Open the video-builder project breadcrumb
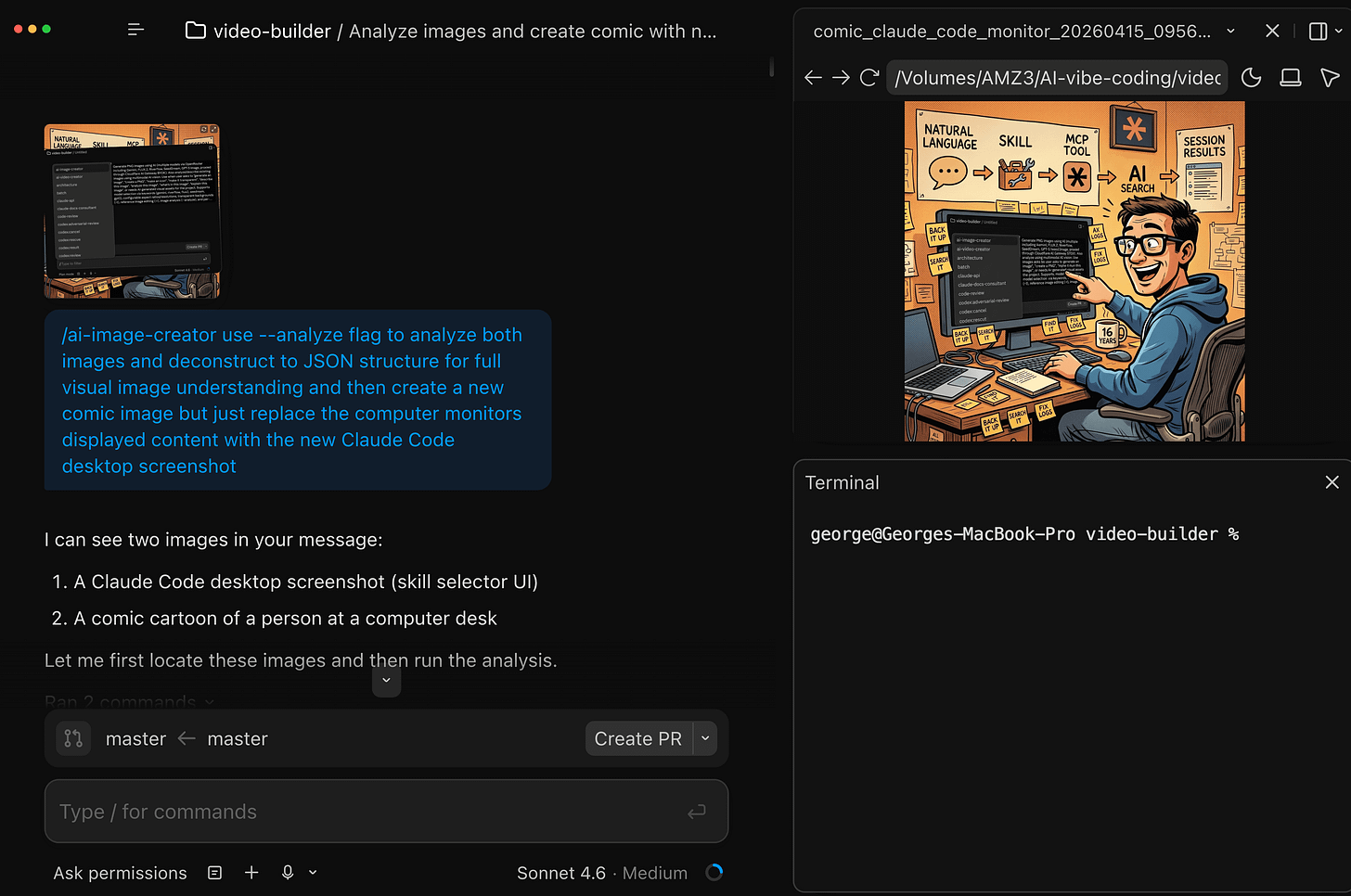Image resolution: width=1351 pixels, height=896 pixels. pos(272,32)
